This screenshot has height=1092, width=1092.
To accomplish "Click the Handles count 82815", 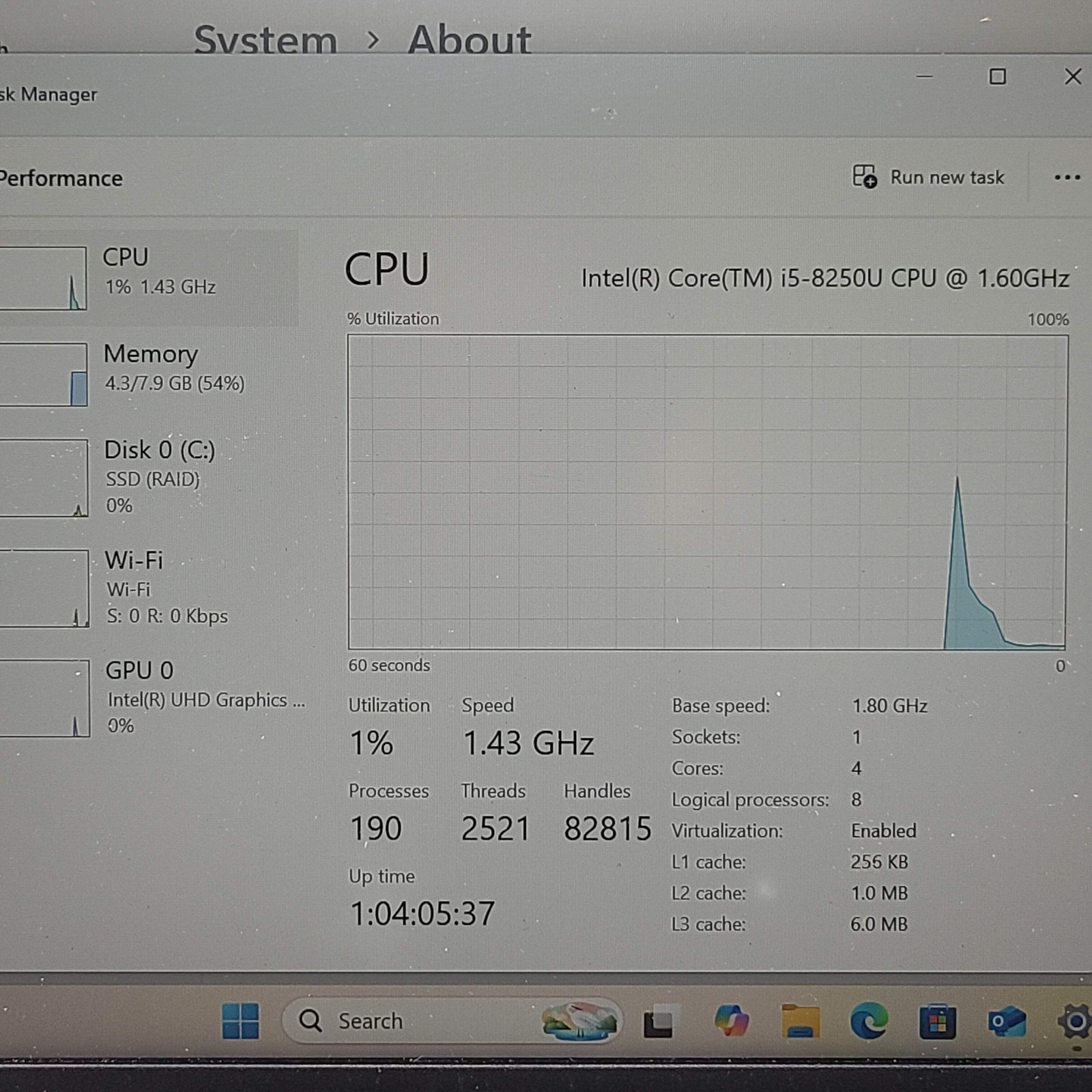I will click(x=607, y=829).
